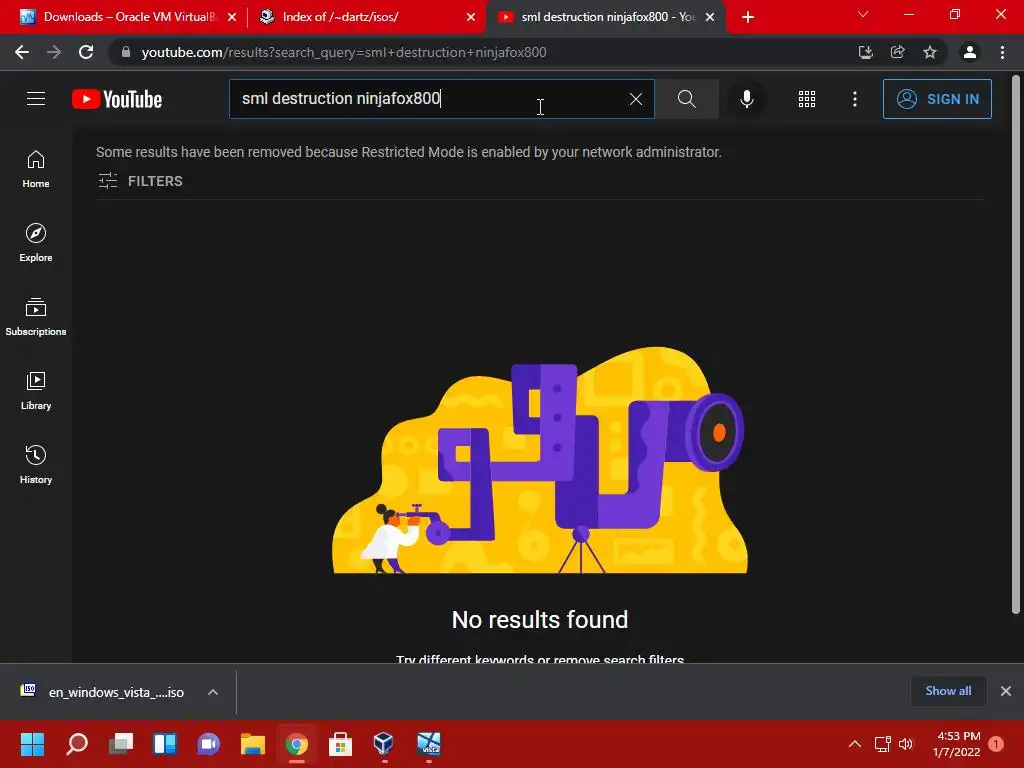Screen dimensions: 1024x768
Task: Reload the page
Action: pos(86,52)
